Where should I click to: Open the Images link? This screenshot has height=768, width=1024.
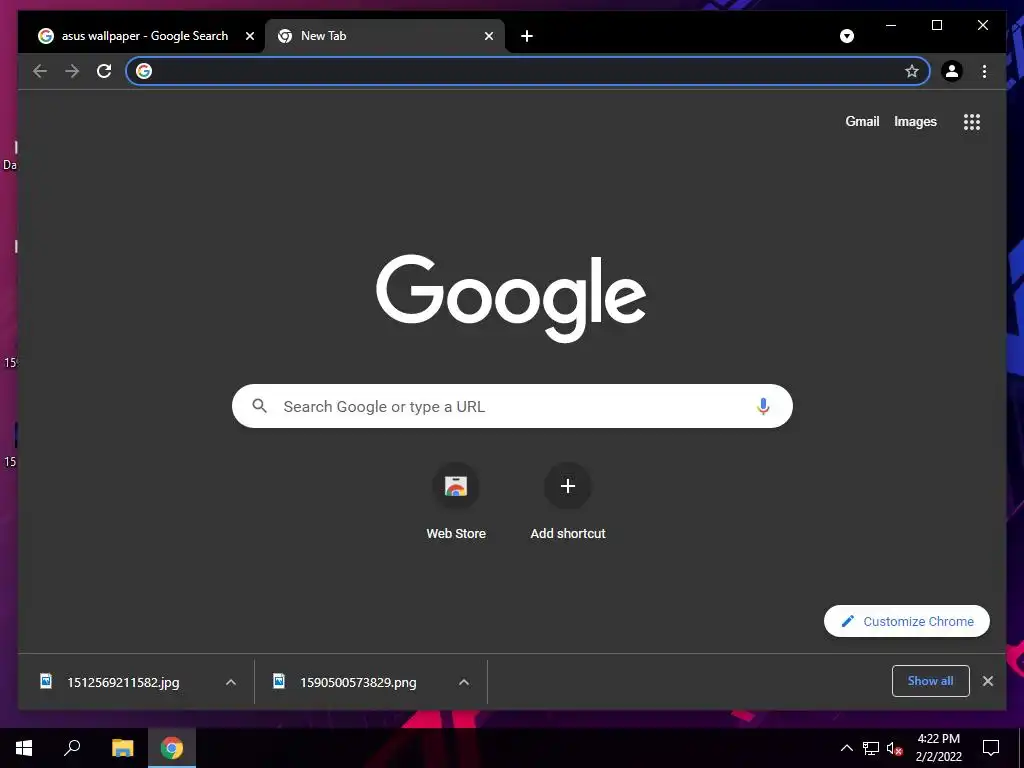tap(915, 121)
